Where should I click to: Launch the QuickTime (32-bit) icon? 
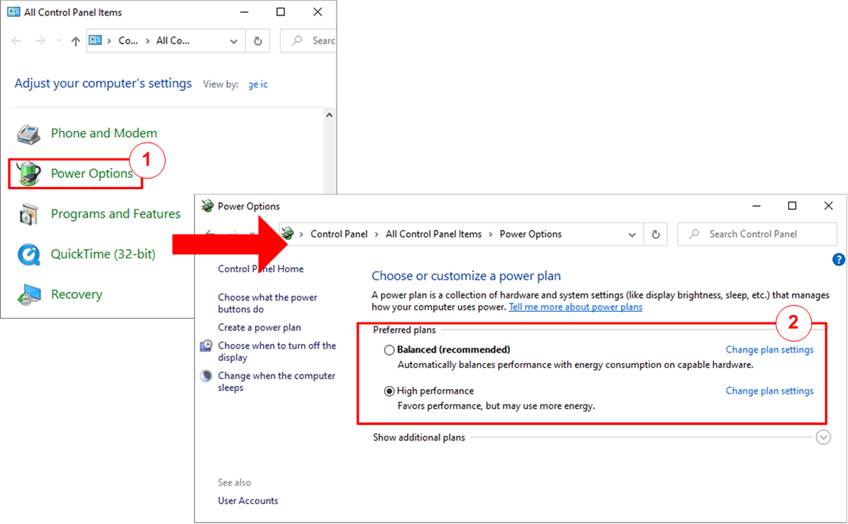point(28,254)
